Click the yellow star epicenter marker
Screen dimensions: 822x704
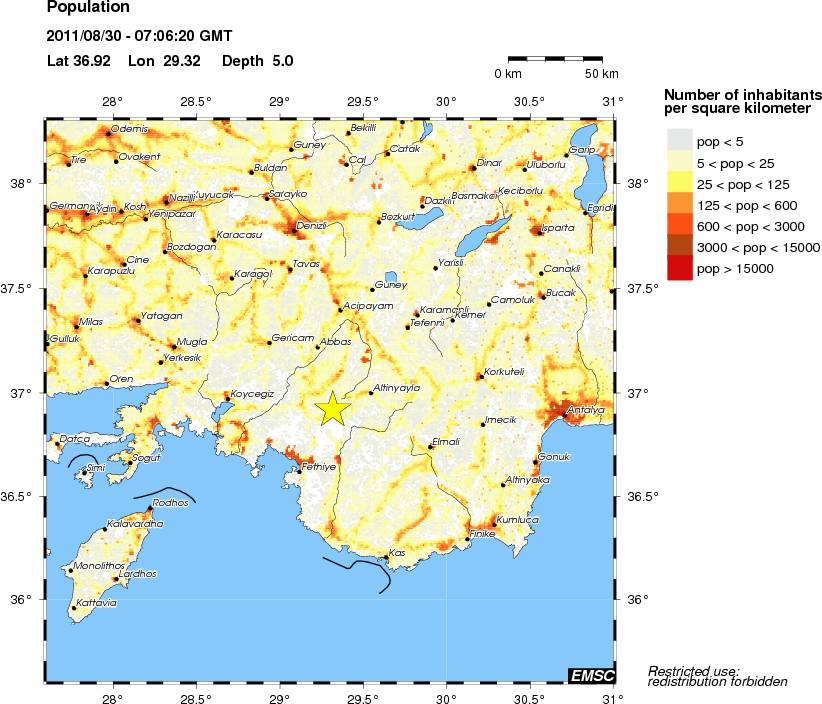pyautogui.click(x=331, y=409)
